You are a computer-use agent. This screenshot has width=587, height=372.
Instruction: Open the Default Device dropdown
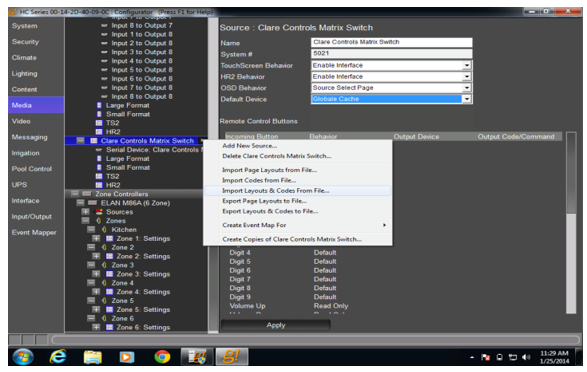pos(466,99)
